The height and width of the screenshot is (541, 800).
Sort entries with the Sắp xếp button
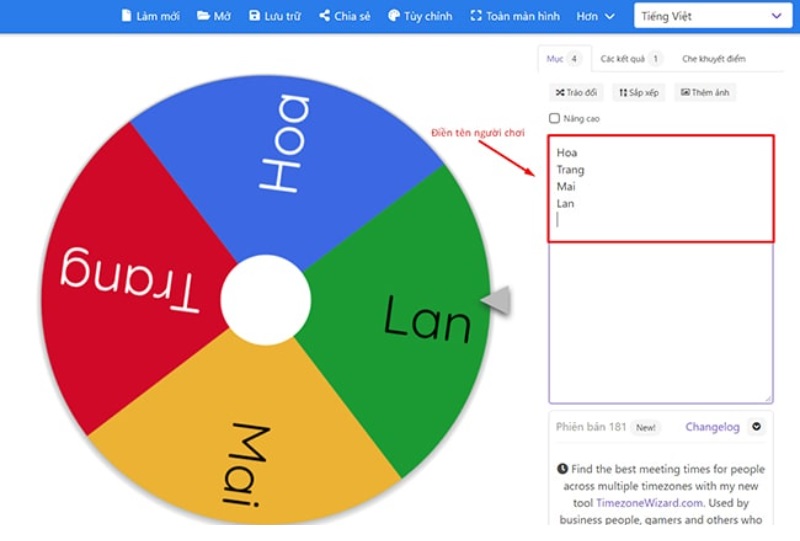tap(638, 92)
